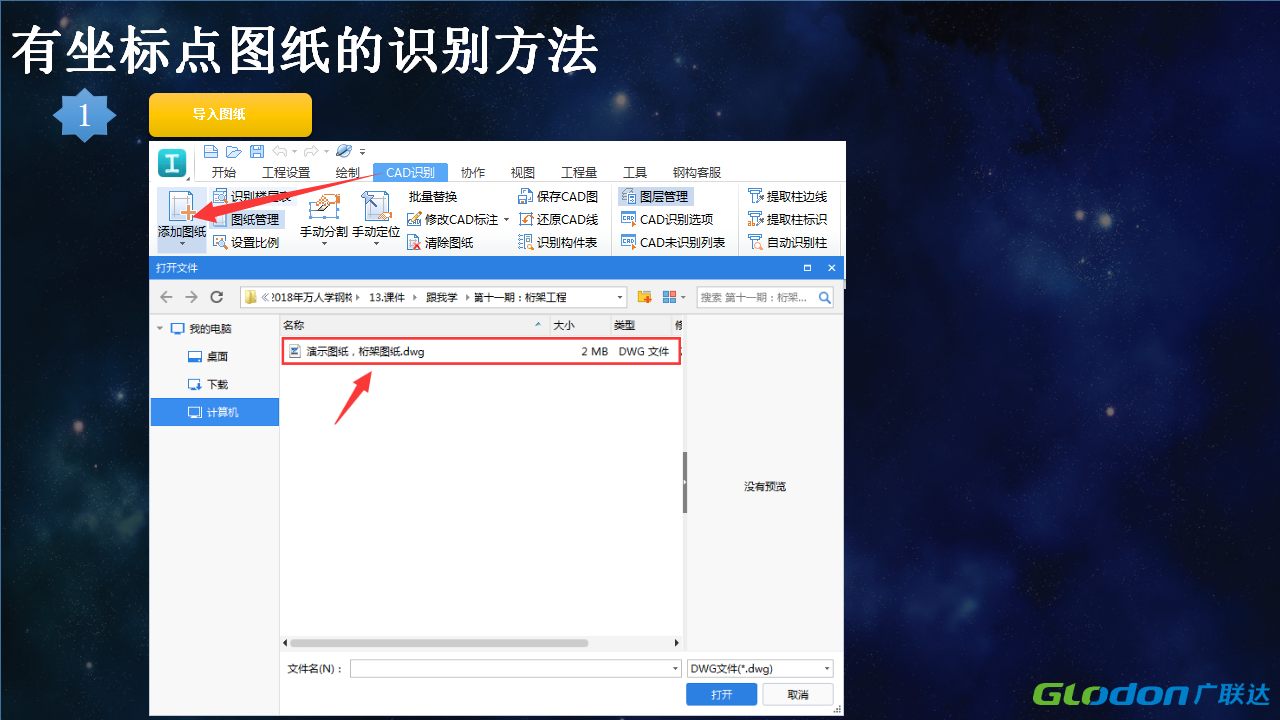Open the view mode dropdown in file dialog
The height and width of the screenshot is (720, 1280).
(x=683, y=297)
